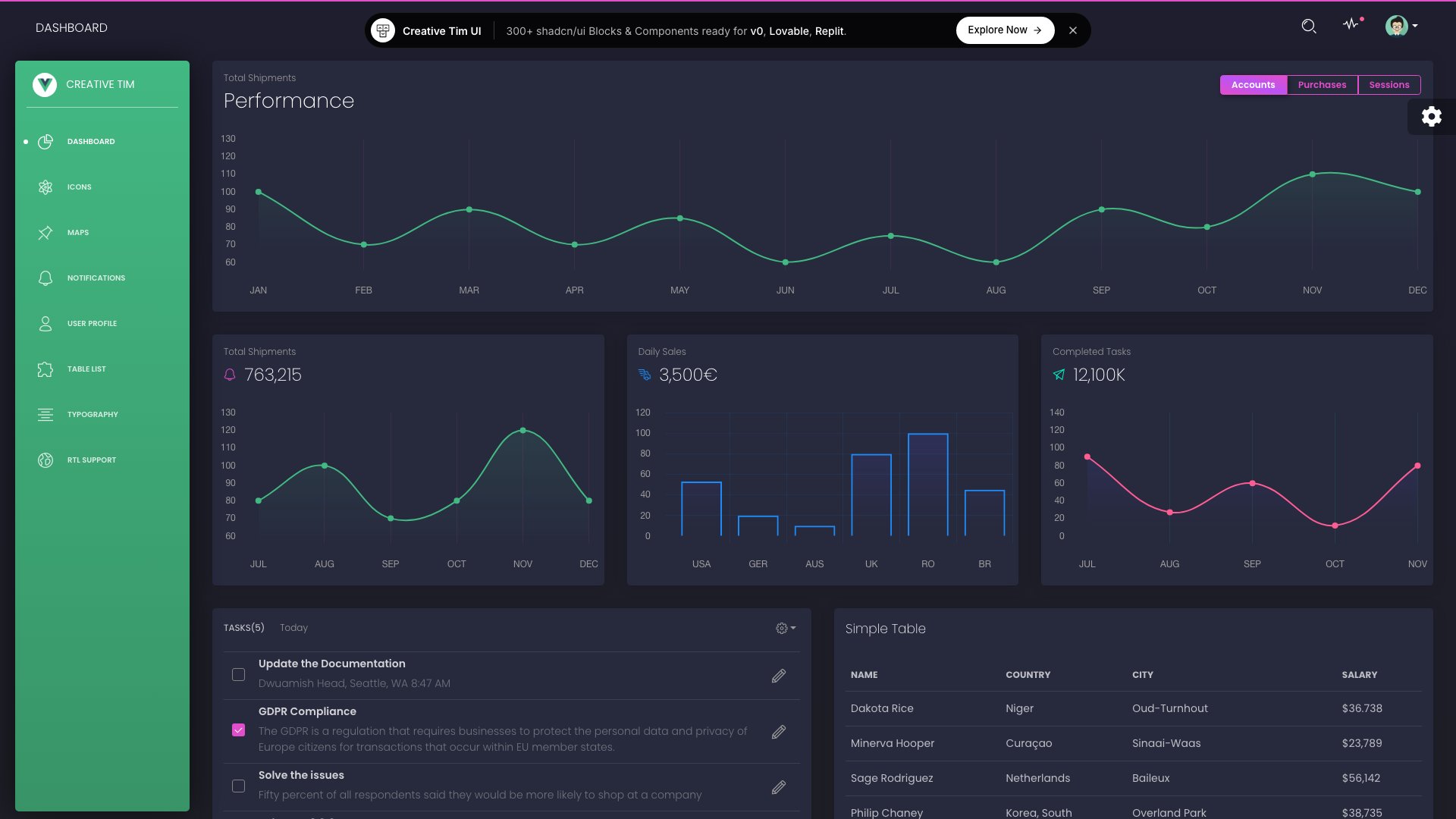Select the Accounts toggle highlighted in pink
The image size is (1456, 819).
(x=1253, y=84)
